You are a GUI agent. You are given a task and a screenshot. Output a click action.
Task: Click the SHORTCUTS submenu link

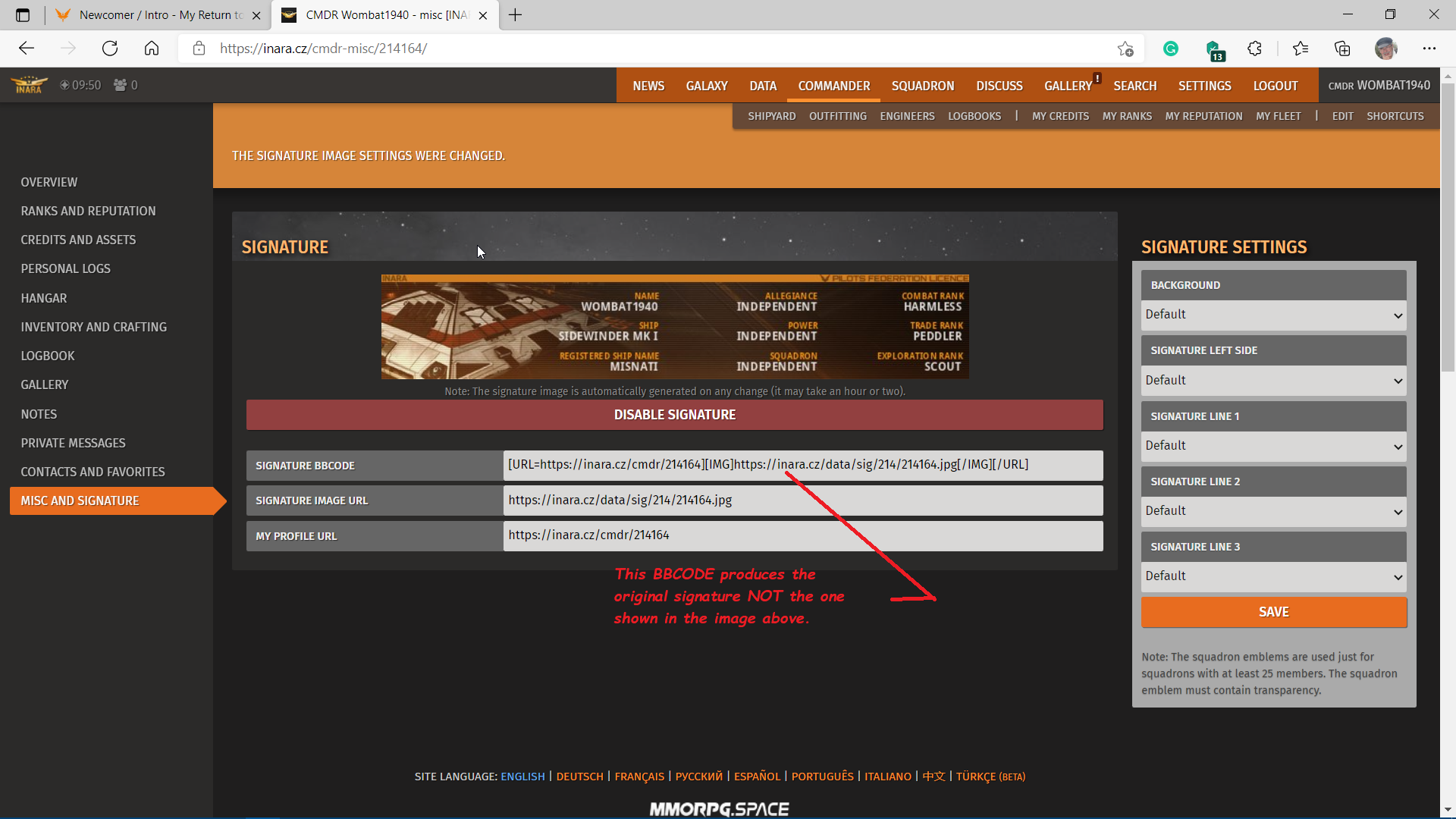coord(1395,116)
